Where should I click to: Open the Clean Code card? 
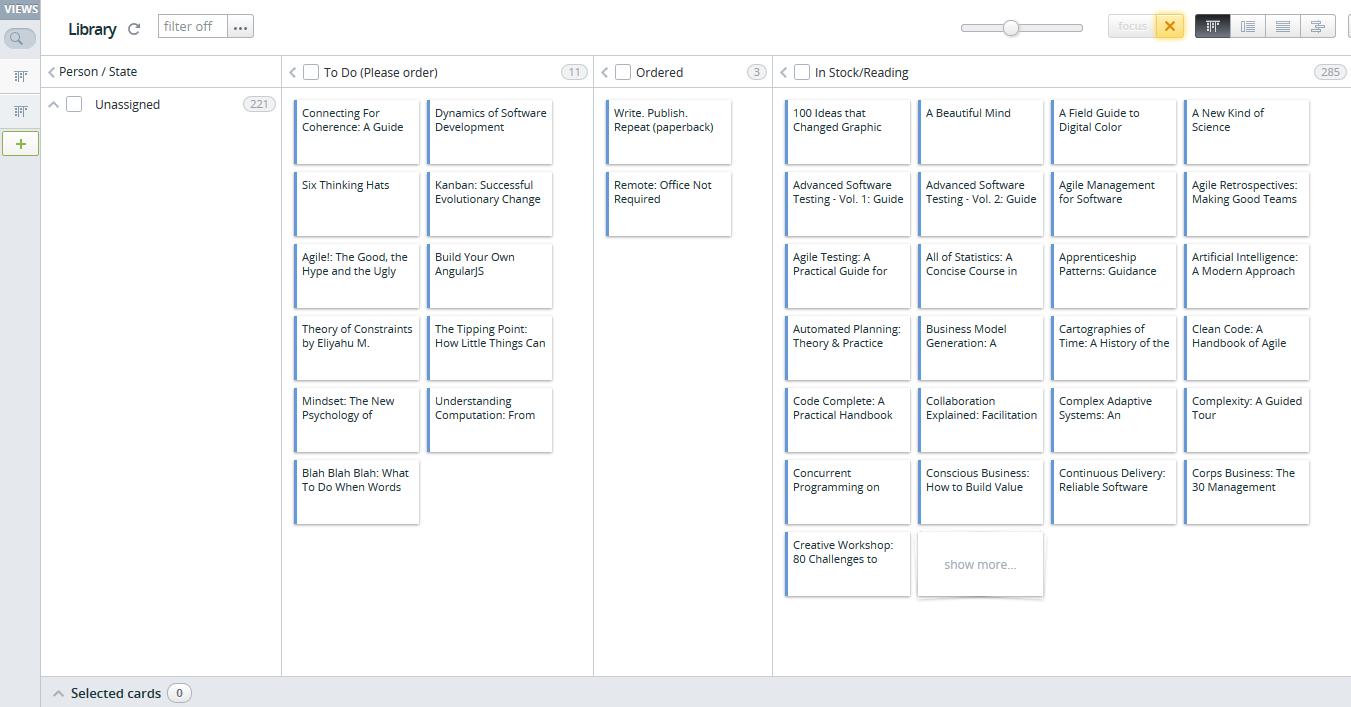(x=1247, y=348)
